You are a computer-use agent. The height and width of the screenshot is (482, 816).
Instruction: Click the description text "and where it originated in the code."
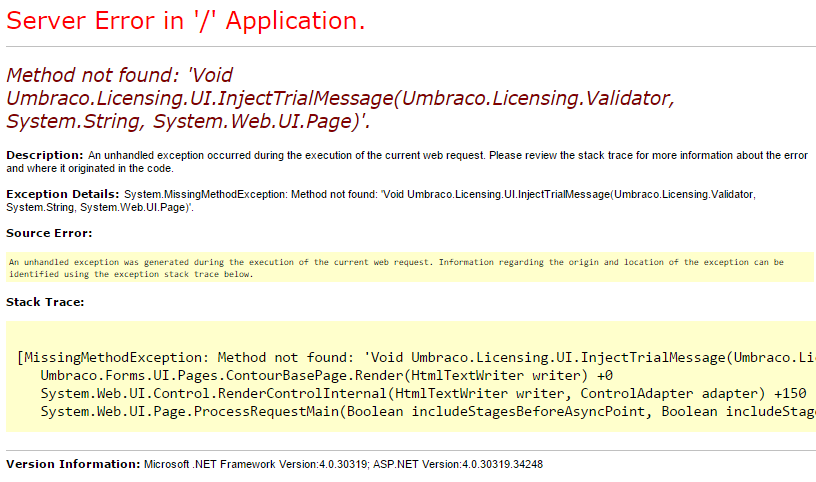tap(90, 169)
